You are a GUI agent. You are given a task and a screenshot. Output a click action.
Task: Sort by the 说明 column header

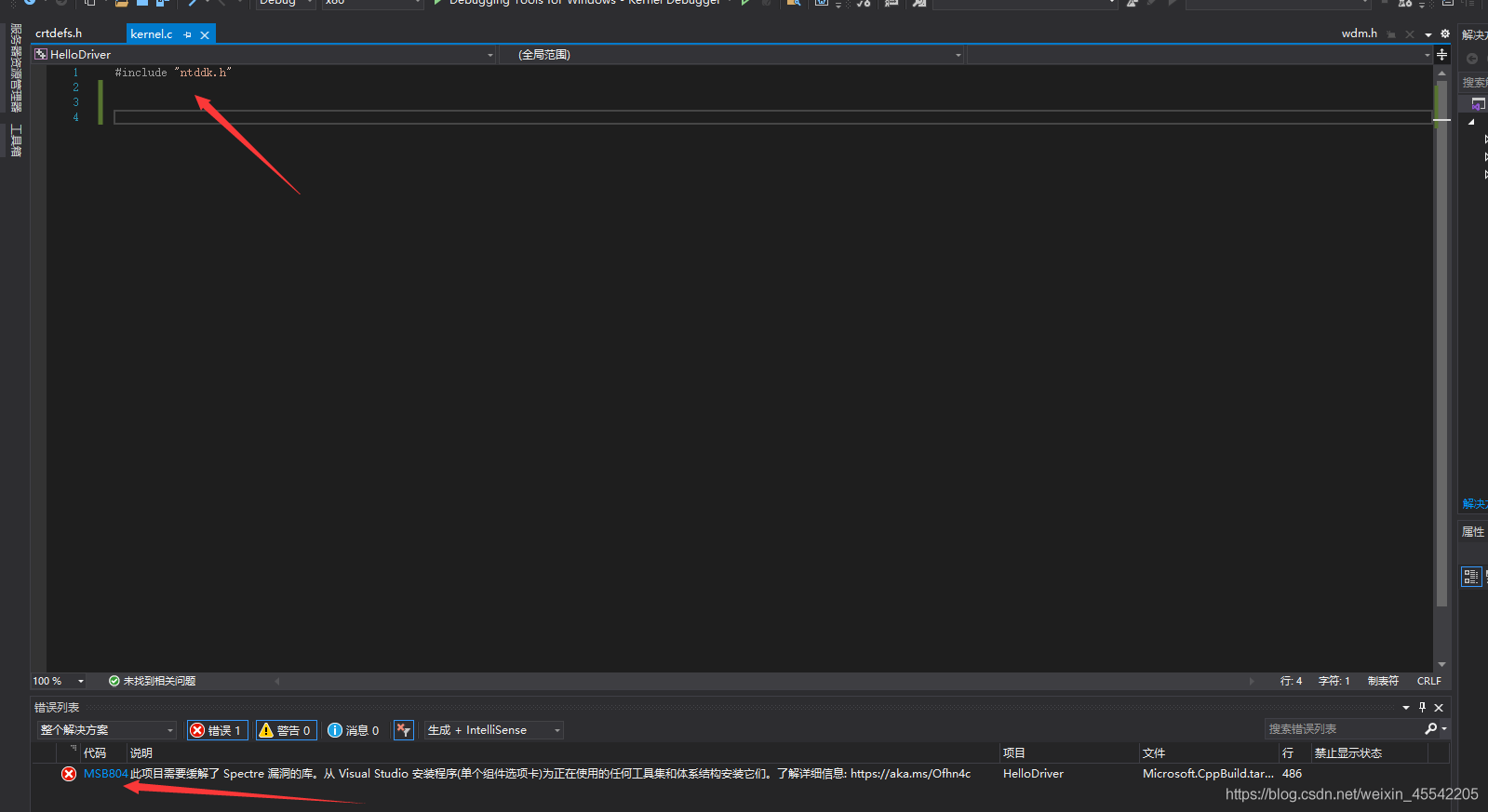pos(141,753)
